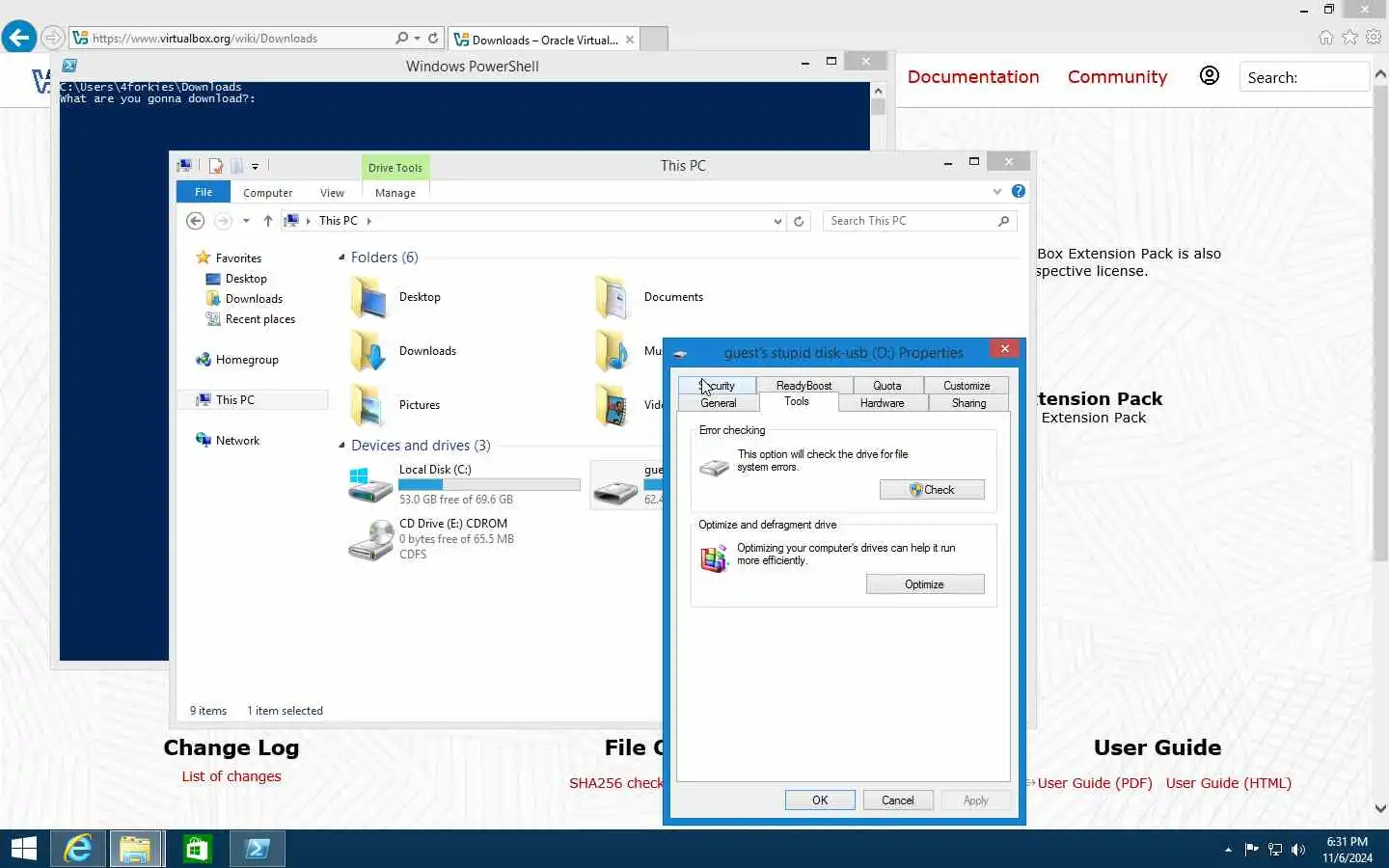Image resolution: width=1389 pixels, height=868 pixels.
Task: Switch to the ReadyBoost tab
Action: point(803,386)
